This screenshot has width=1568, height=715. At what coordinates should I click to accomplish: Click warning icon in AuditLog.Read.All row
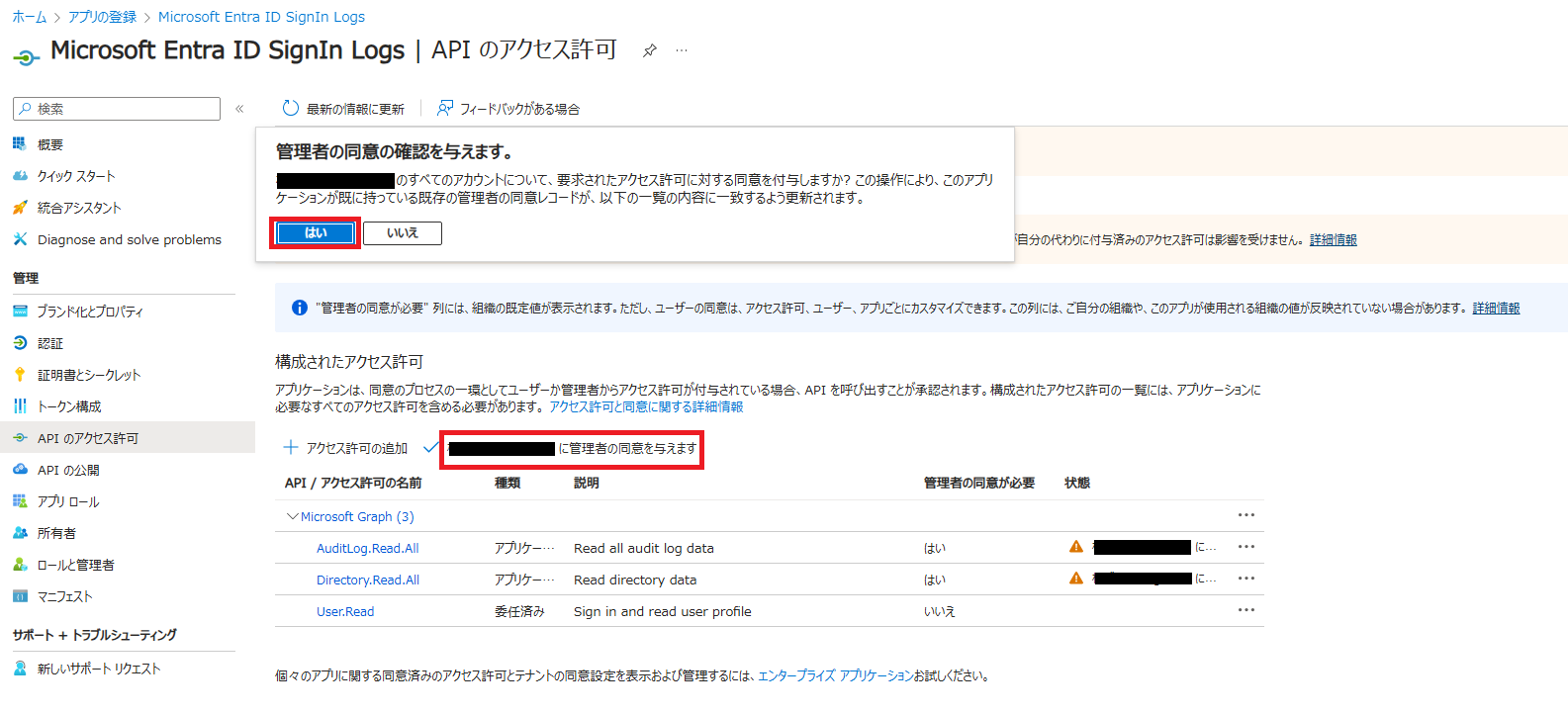pyautogui.click(x=1076, y=546)
